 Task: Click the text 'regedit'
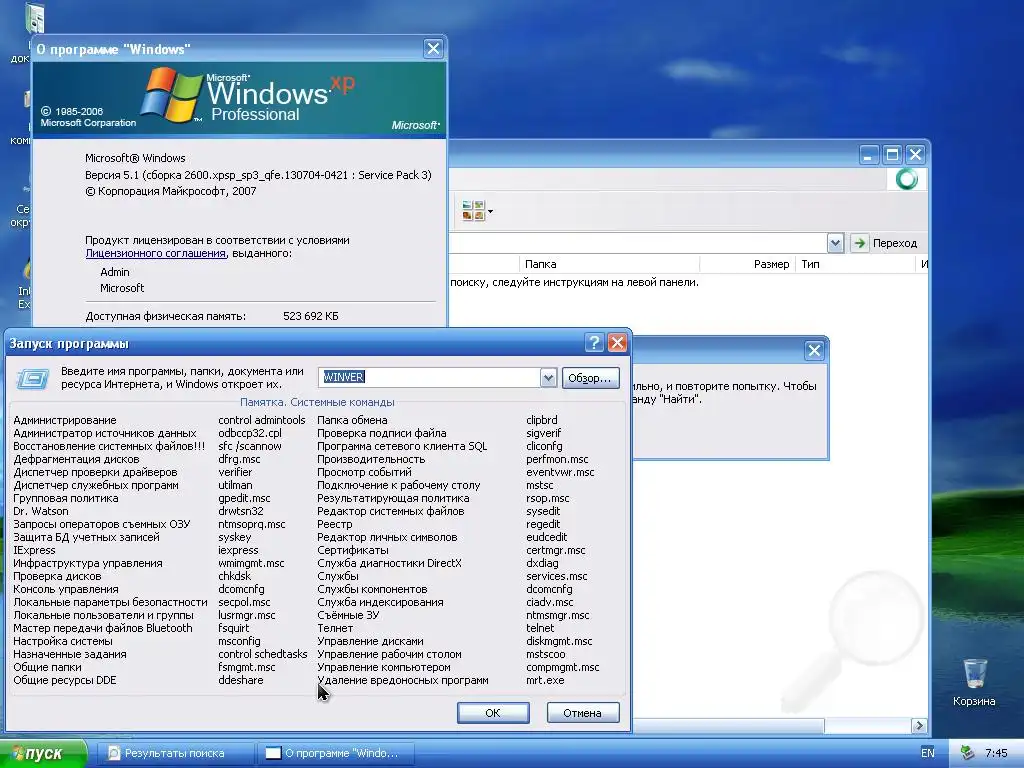coord(543,524)
